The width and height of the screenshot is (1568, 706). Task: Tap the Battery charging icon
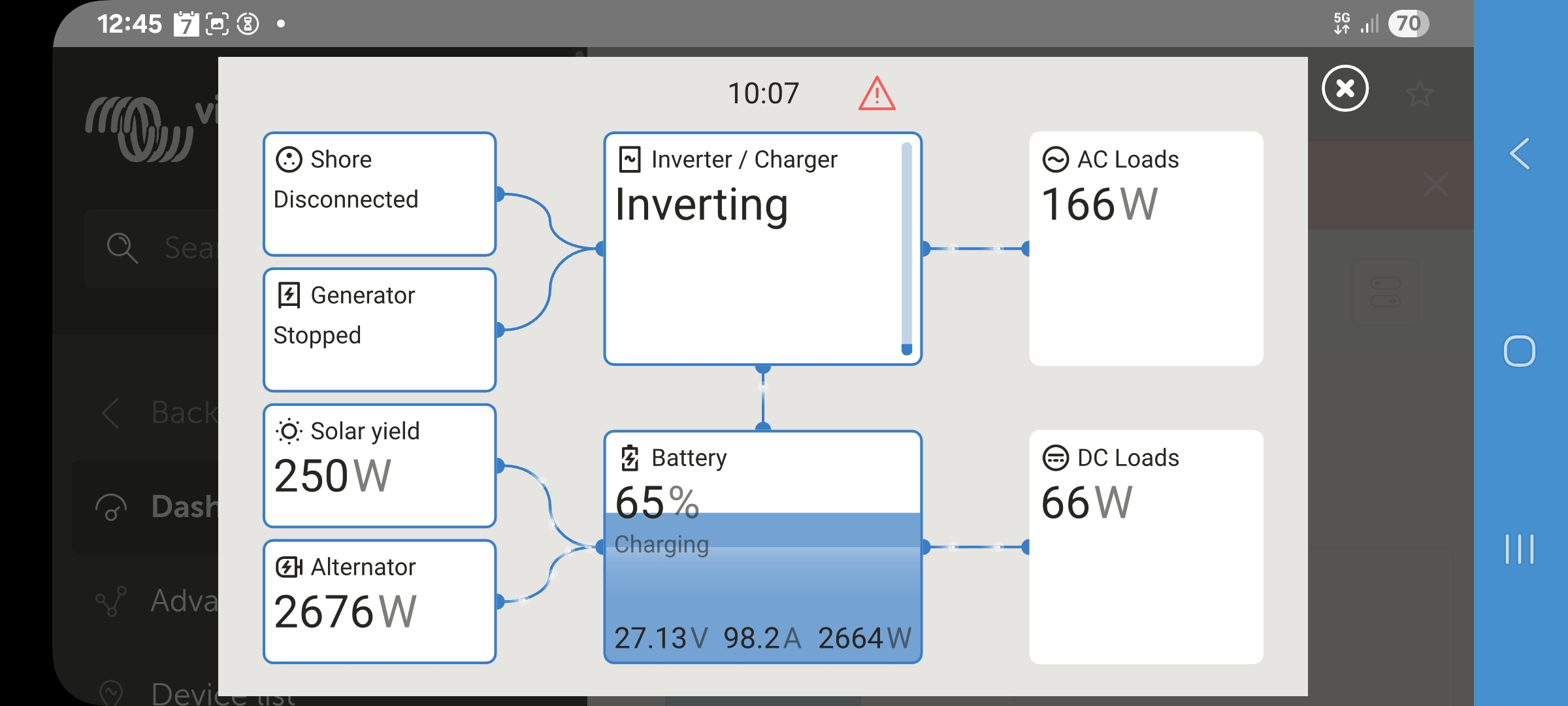point(630,458)
